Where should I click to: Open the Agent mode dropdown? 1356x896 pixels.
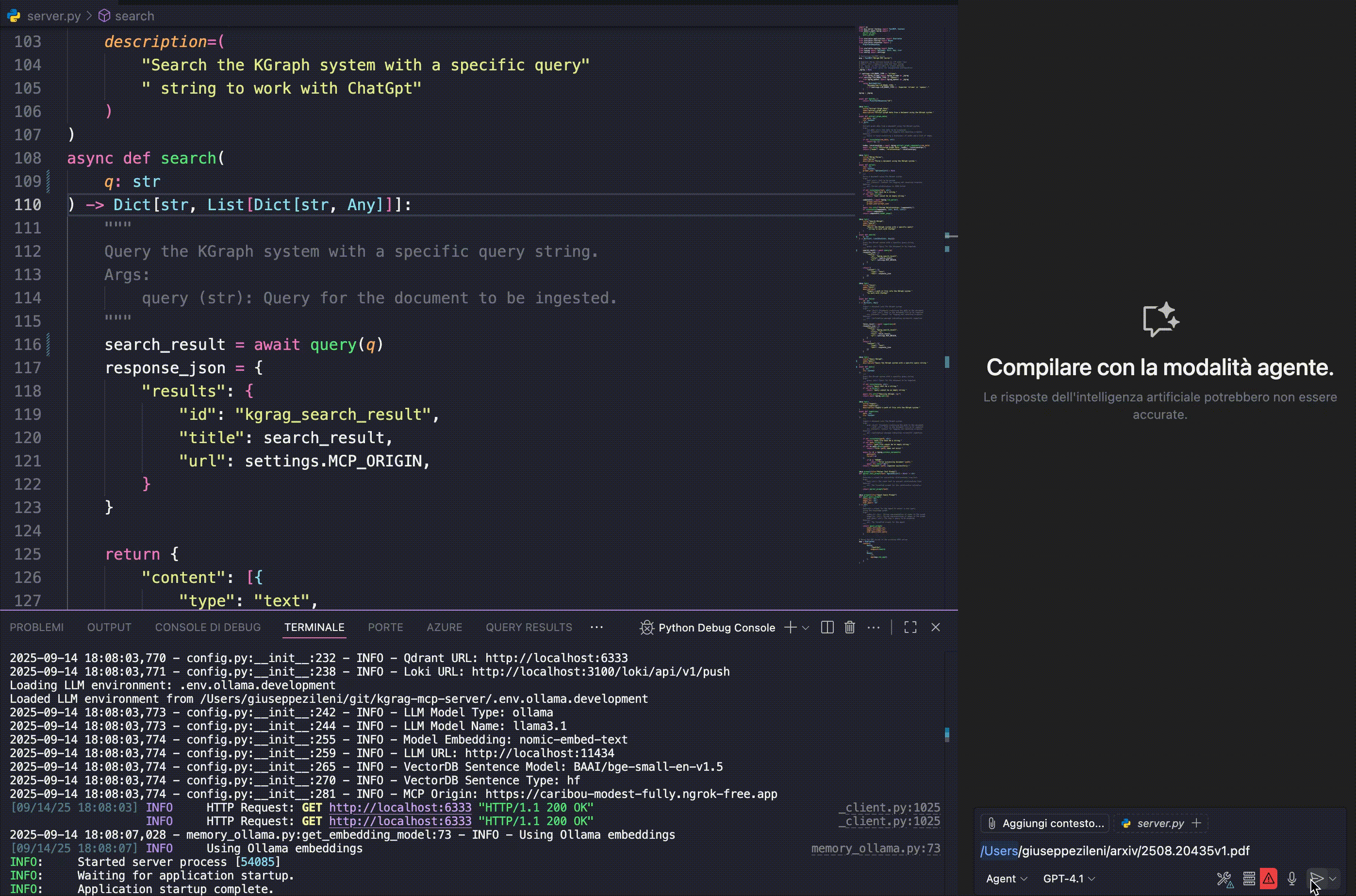(1006, 879)
